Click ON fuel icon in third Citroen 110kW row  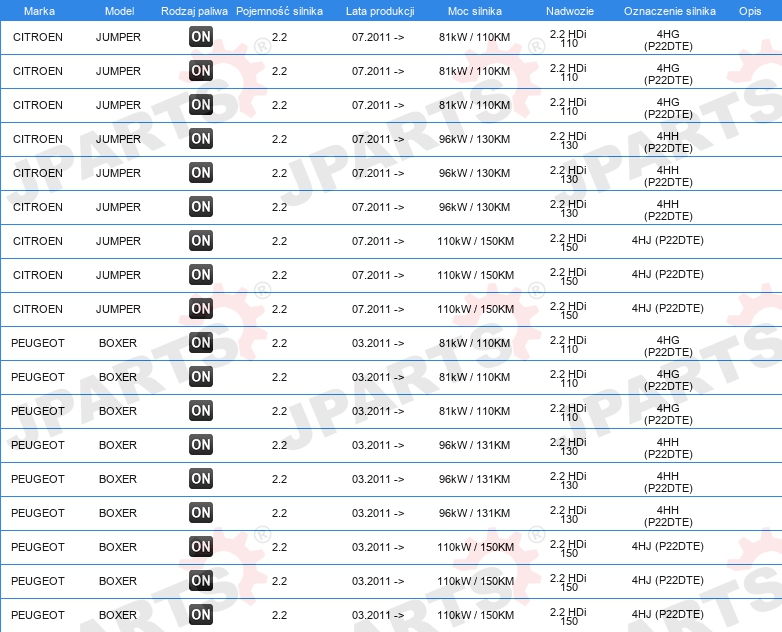(x=201, y=308)
